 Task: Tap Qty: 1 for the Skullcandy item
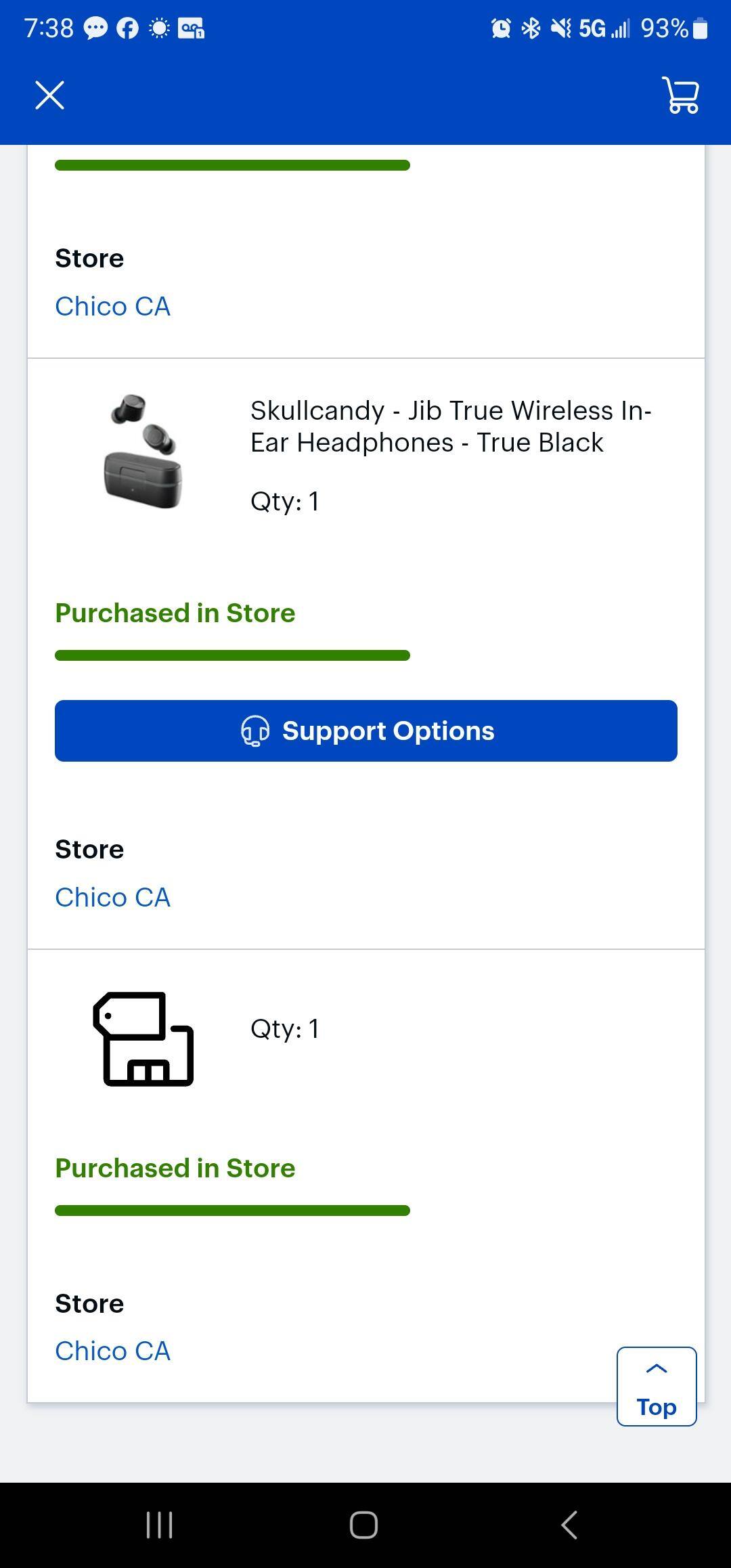[x=284, y=501]
